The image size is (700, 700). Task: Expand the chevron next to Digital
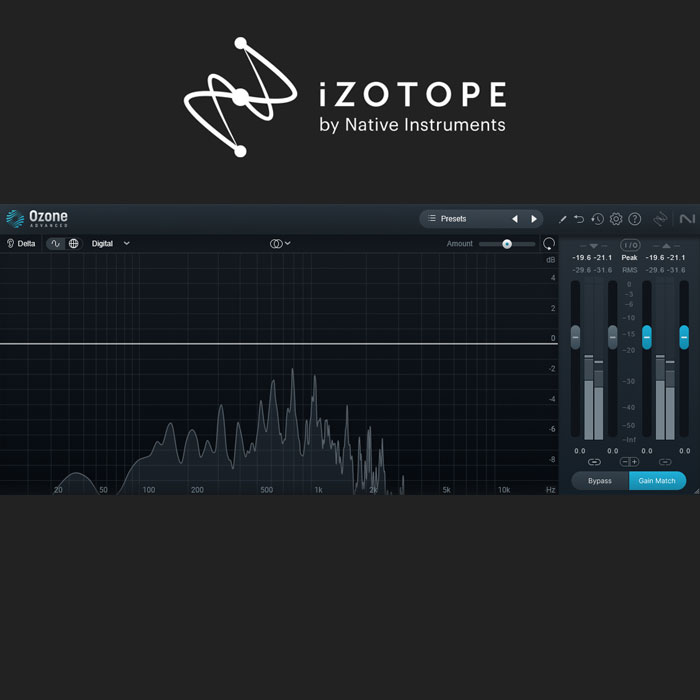click(127, 244)
